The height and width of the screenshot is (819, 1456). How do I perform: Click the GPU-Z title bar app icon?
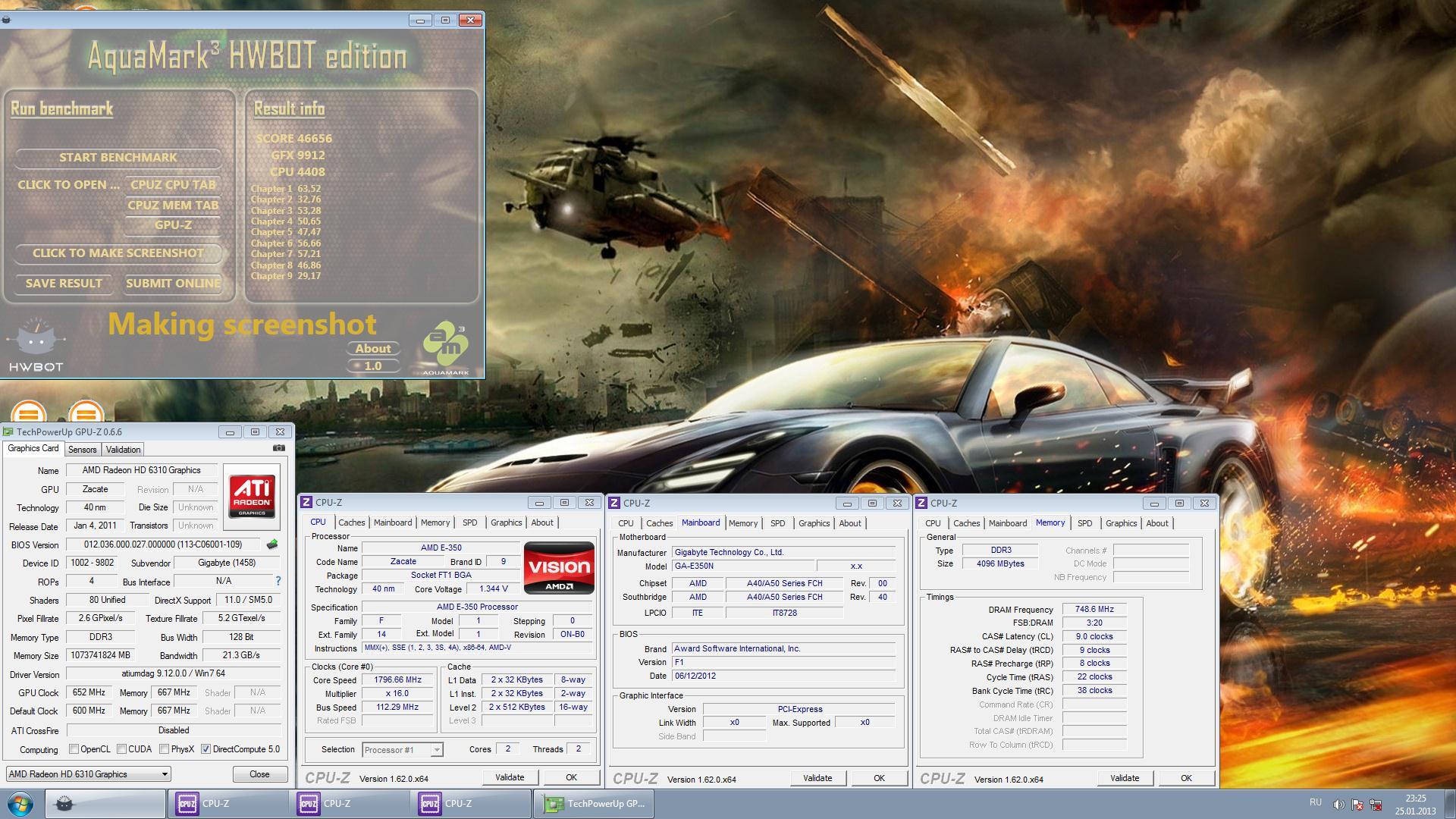[9, 431]
